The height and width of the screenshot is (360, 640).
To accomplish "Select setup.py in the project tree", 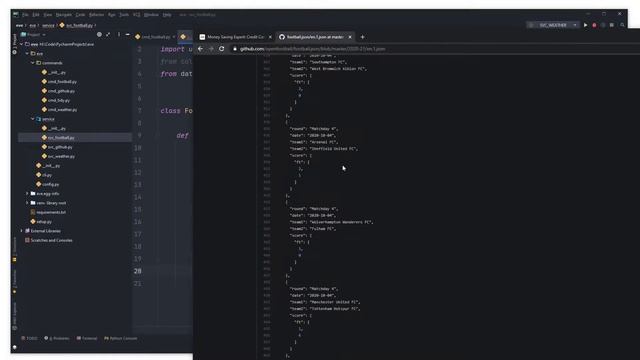I will coord(42,222).
